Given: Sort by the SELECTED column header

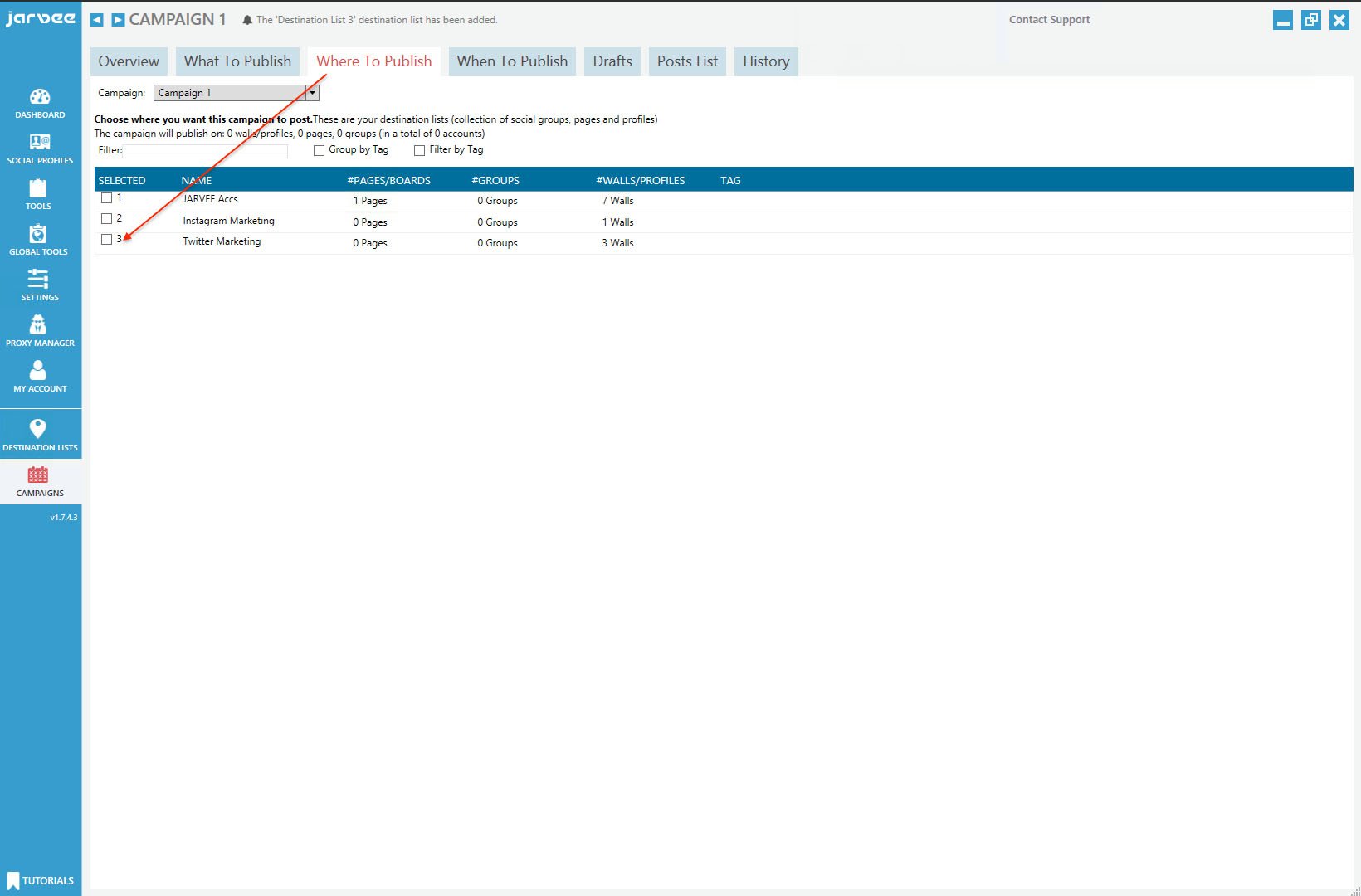Looking at the screenshot, I should 122,180.
